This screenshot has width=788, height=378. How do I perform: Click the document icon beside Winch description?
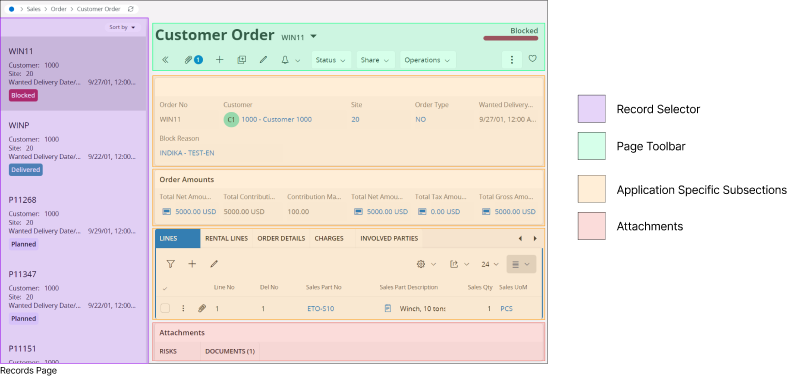coord(387,309)
